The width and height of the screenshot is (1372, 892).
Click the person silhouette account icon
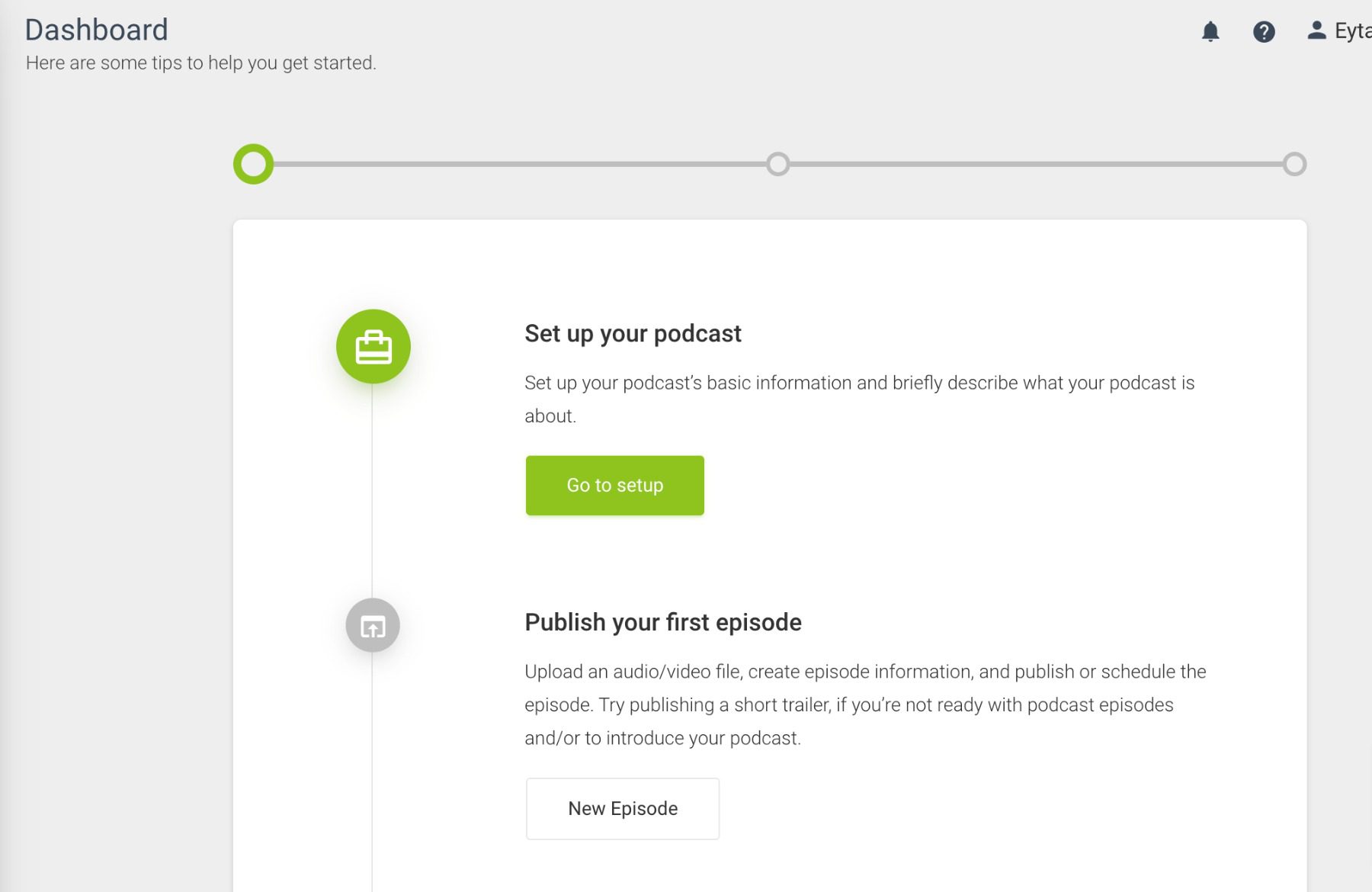pos(1315,31)
